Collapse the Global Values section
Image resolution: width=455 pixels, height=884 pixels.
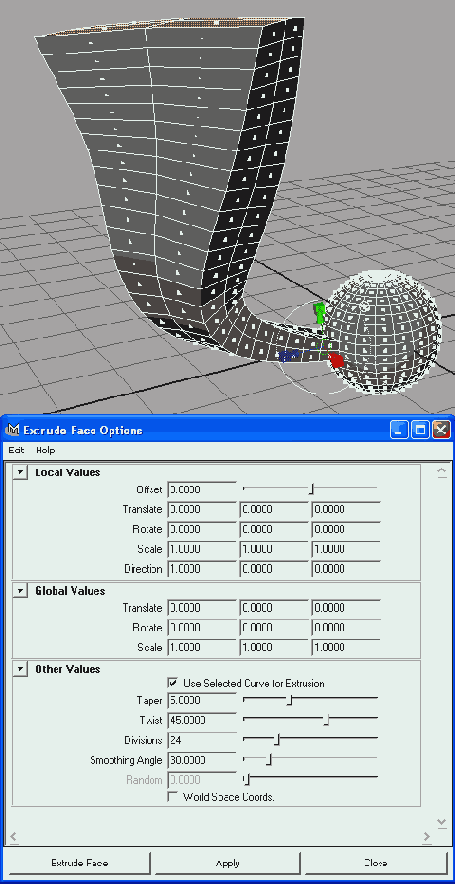(x=20, y=591)
